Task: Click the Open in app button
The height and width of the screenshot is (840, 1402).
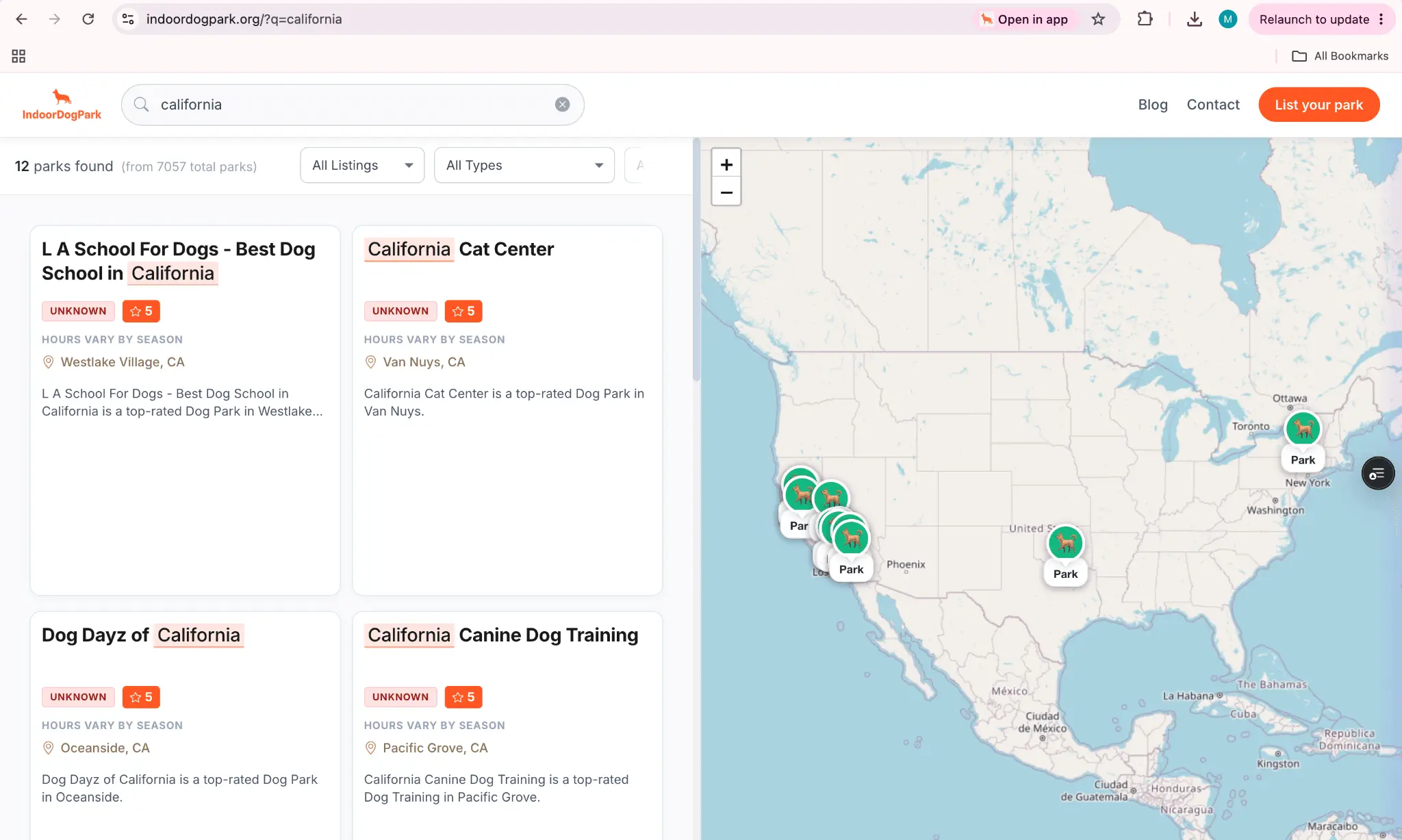Action: click(1024, 19)
